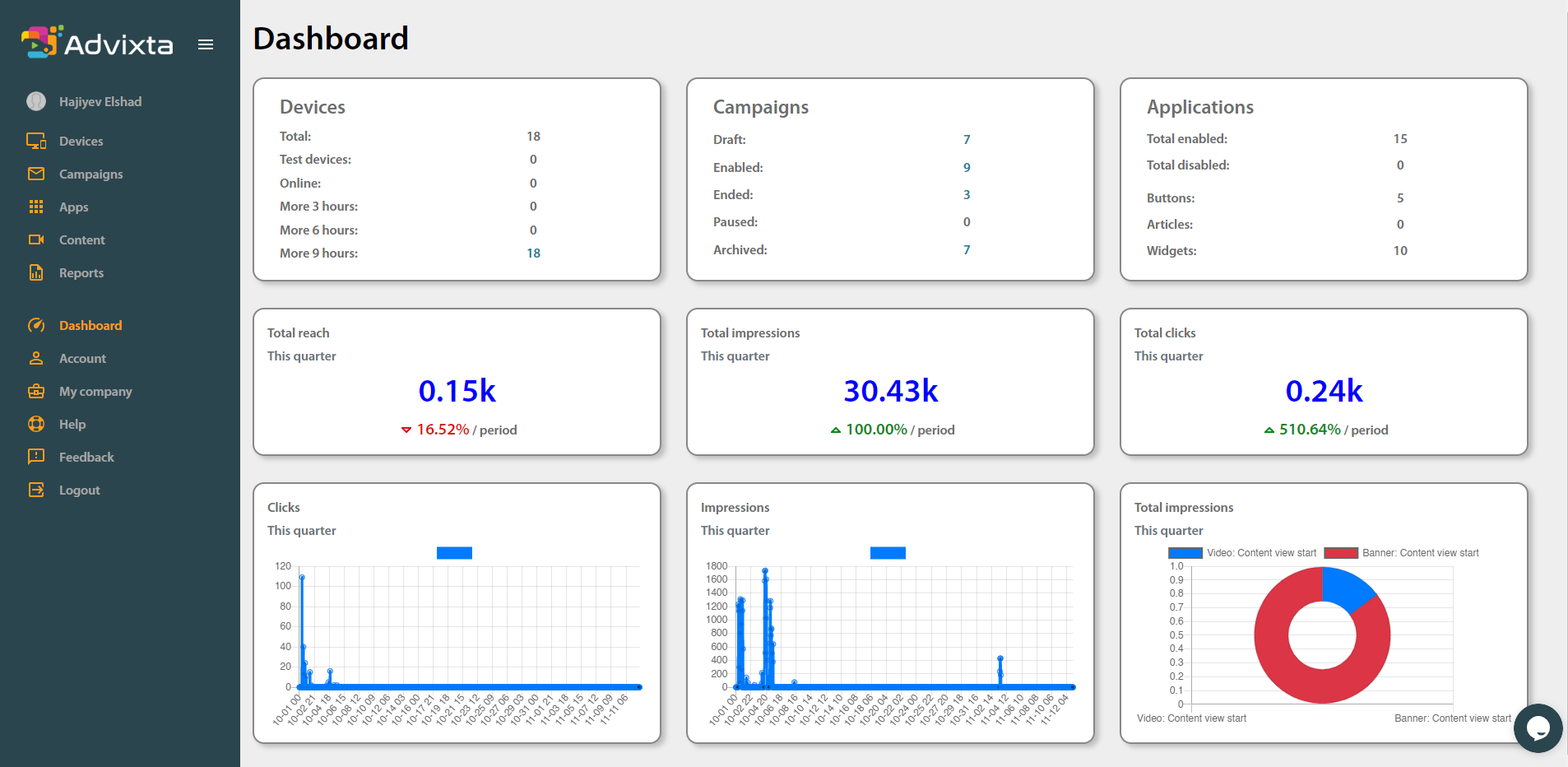Click the user avatar for Hajiyev Elshad
This screenshot has width=1568, height=767.
click(36, 101)
